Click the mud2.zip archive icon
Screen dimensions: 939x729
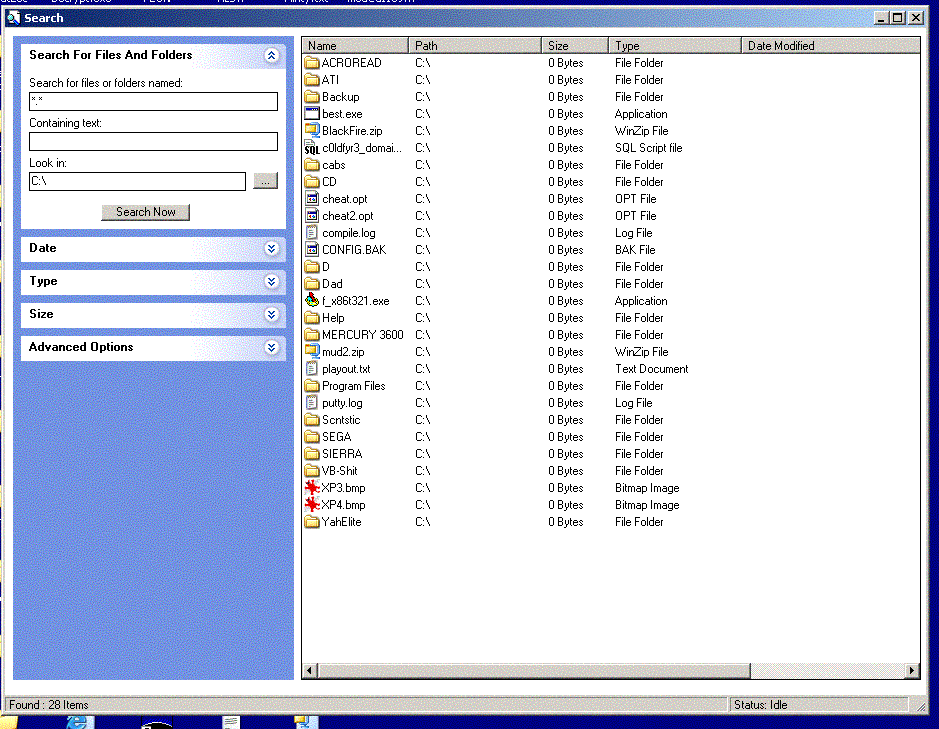312,352
